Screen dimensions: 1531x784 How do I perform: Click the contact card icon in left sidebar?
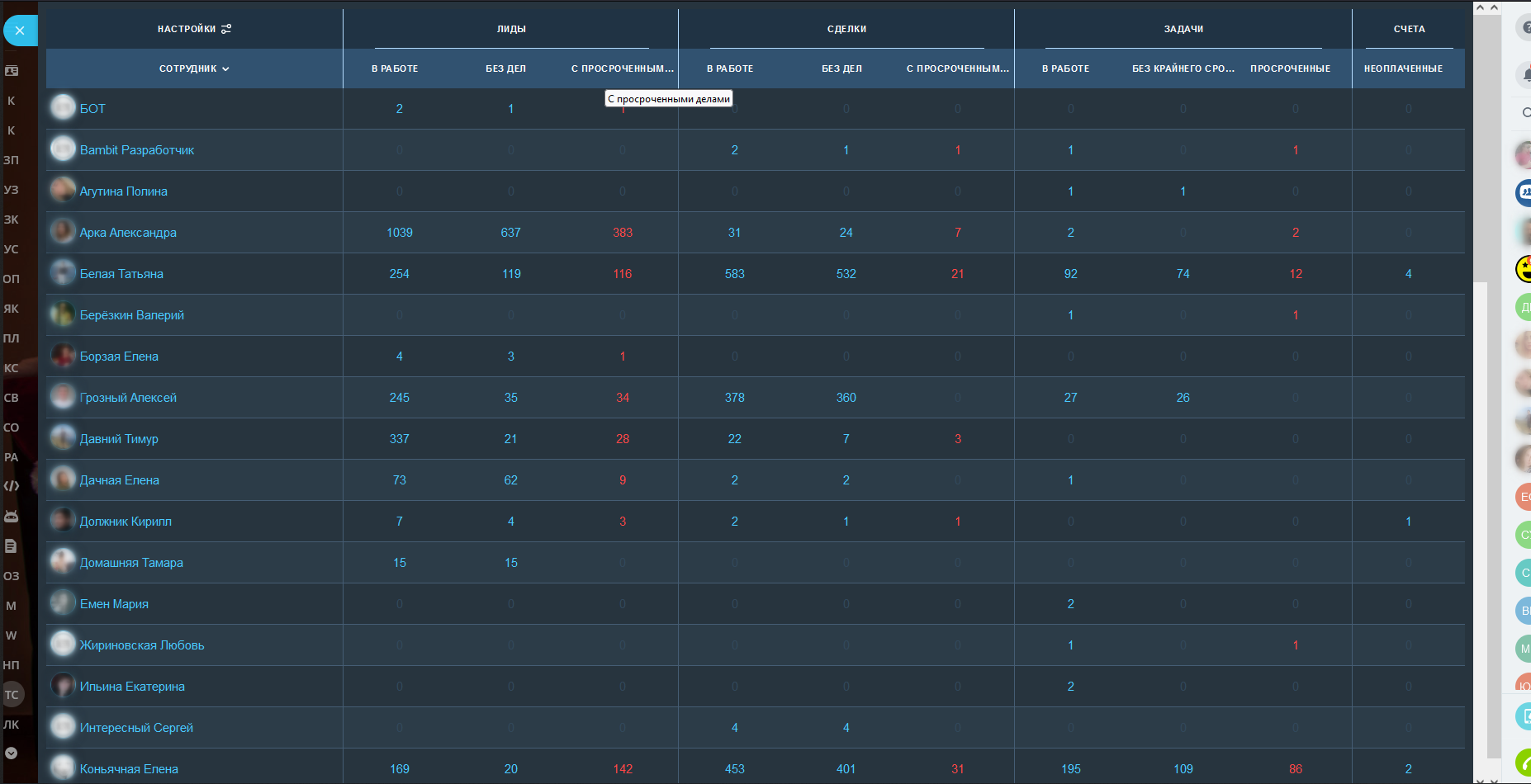pyautogui.click(x=12, y=71)
